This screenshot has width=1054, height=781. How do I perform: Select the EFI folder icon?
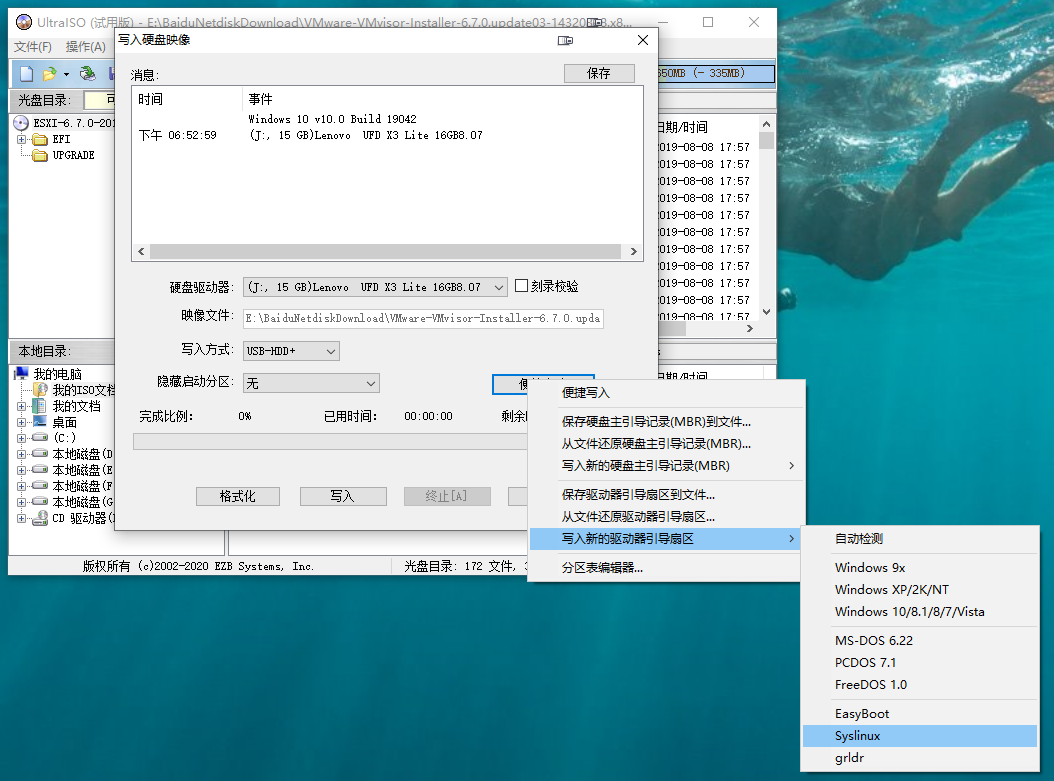click(40, 139)
